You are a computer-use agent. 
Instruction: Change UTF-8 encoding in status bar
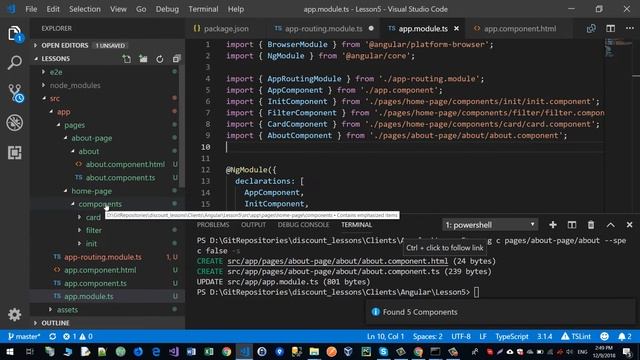(x=461, y=337)
